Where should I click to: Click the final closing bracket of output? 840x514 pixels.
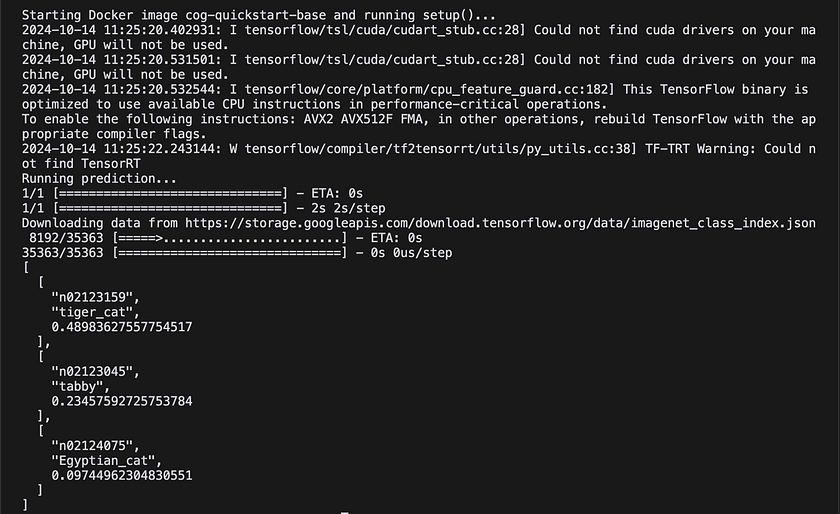[x=25, y=505]
